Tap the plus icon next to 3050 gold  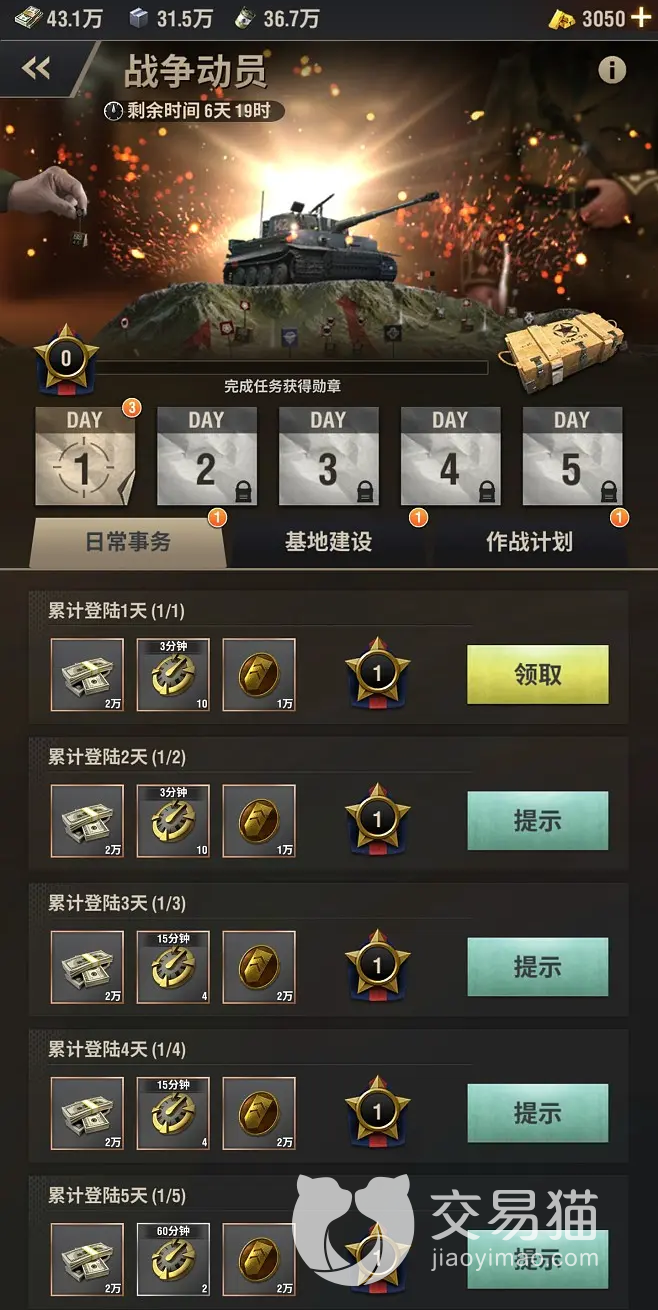tap(640, 18)
